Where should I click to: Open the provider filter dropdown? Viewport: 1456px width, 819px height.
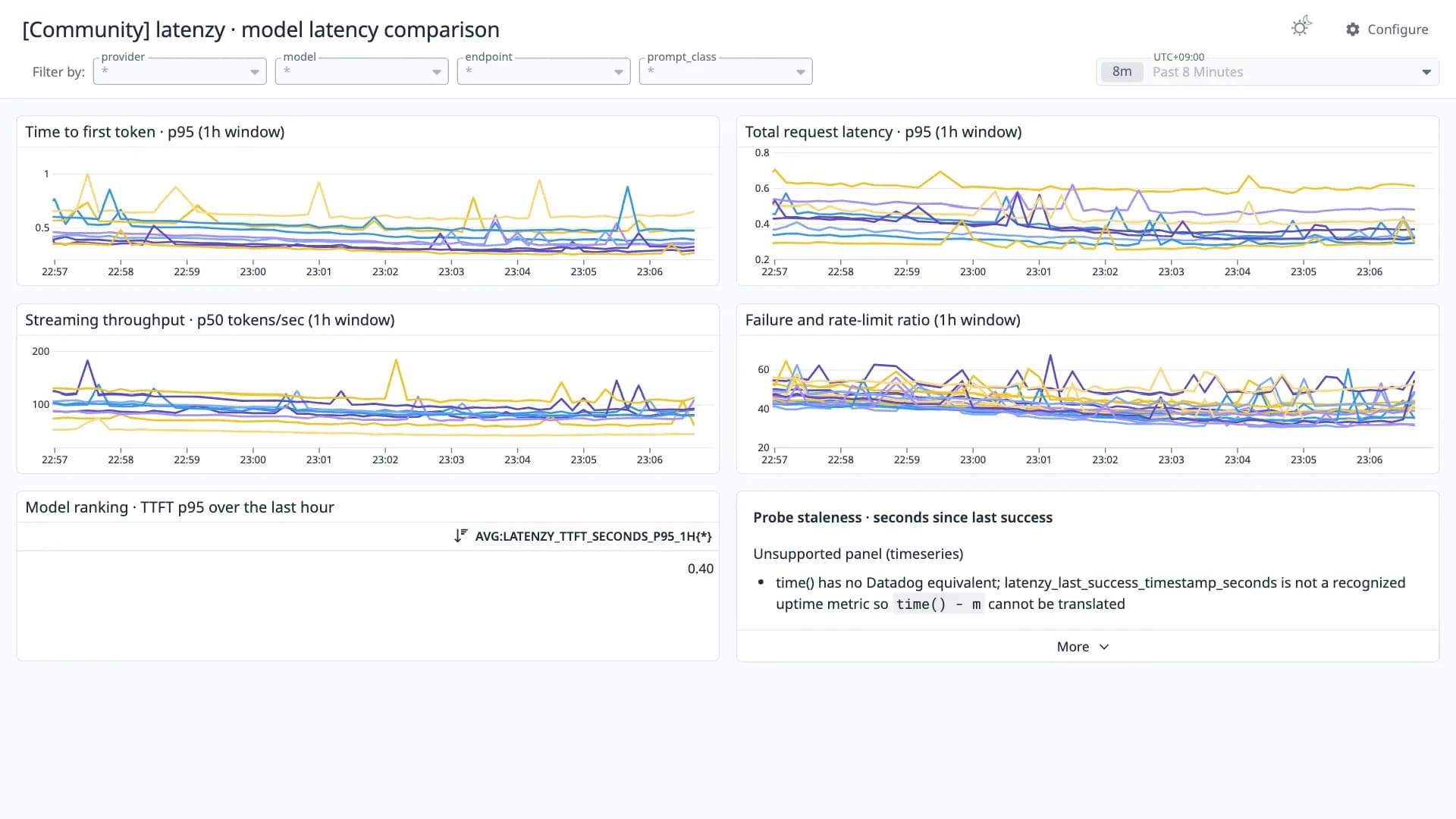pos(180,71)
